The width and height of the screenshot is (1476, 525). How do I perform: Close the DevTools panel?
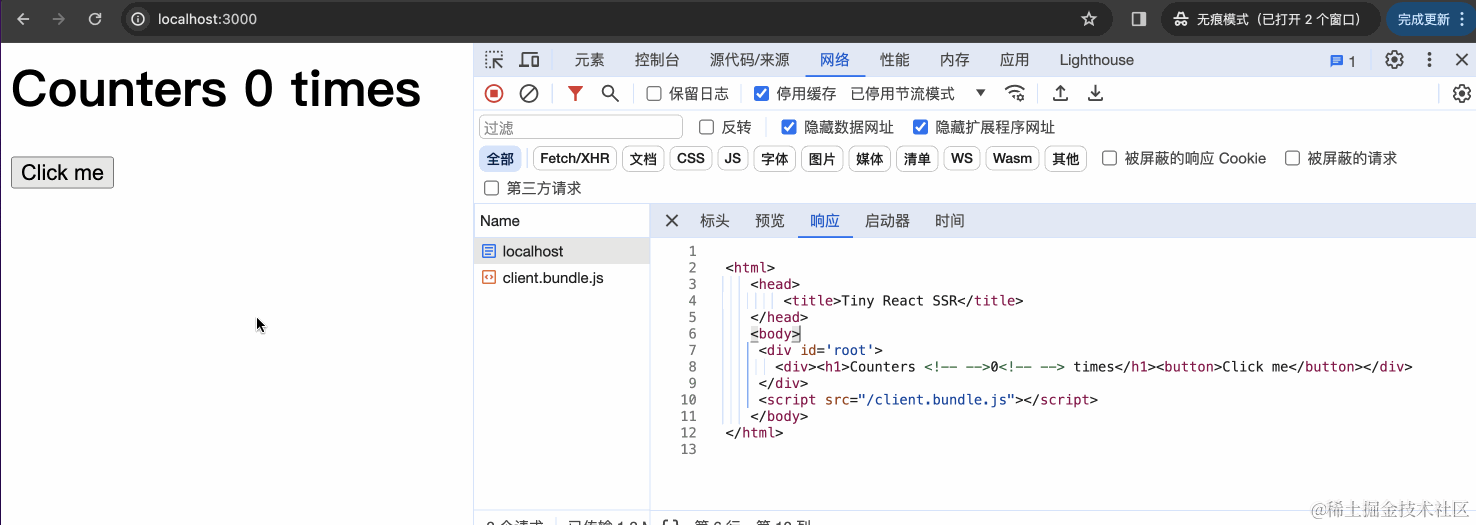1461,60
